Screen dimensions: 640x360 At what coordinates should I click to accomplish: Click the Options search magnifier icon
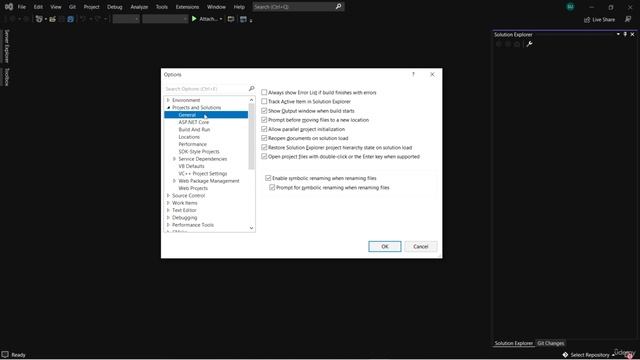(x=251, y=89)
